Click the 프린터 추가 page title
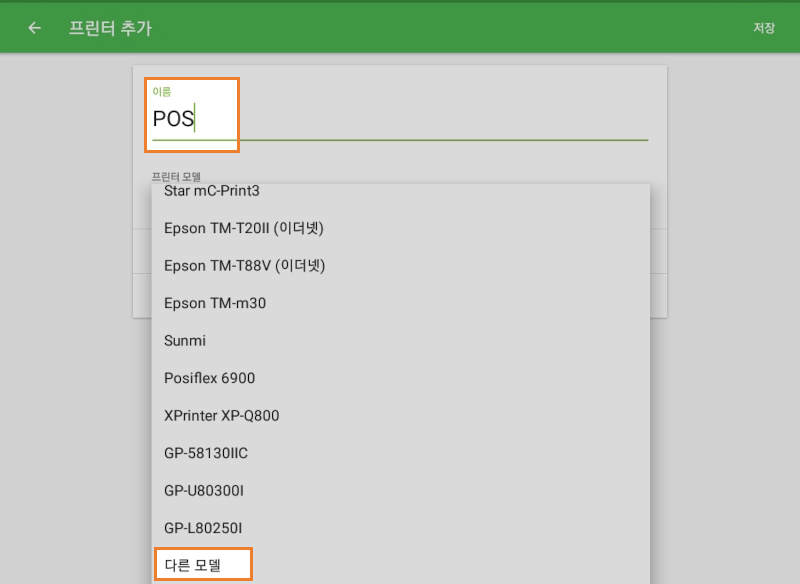Image resolution: width=800 pixels, height=584 pixels. point(110,28)
